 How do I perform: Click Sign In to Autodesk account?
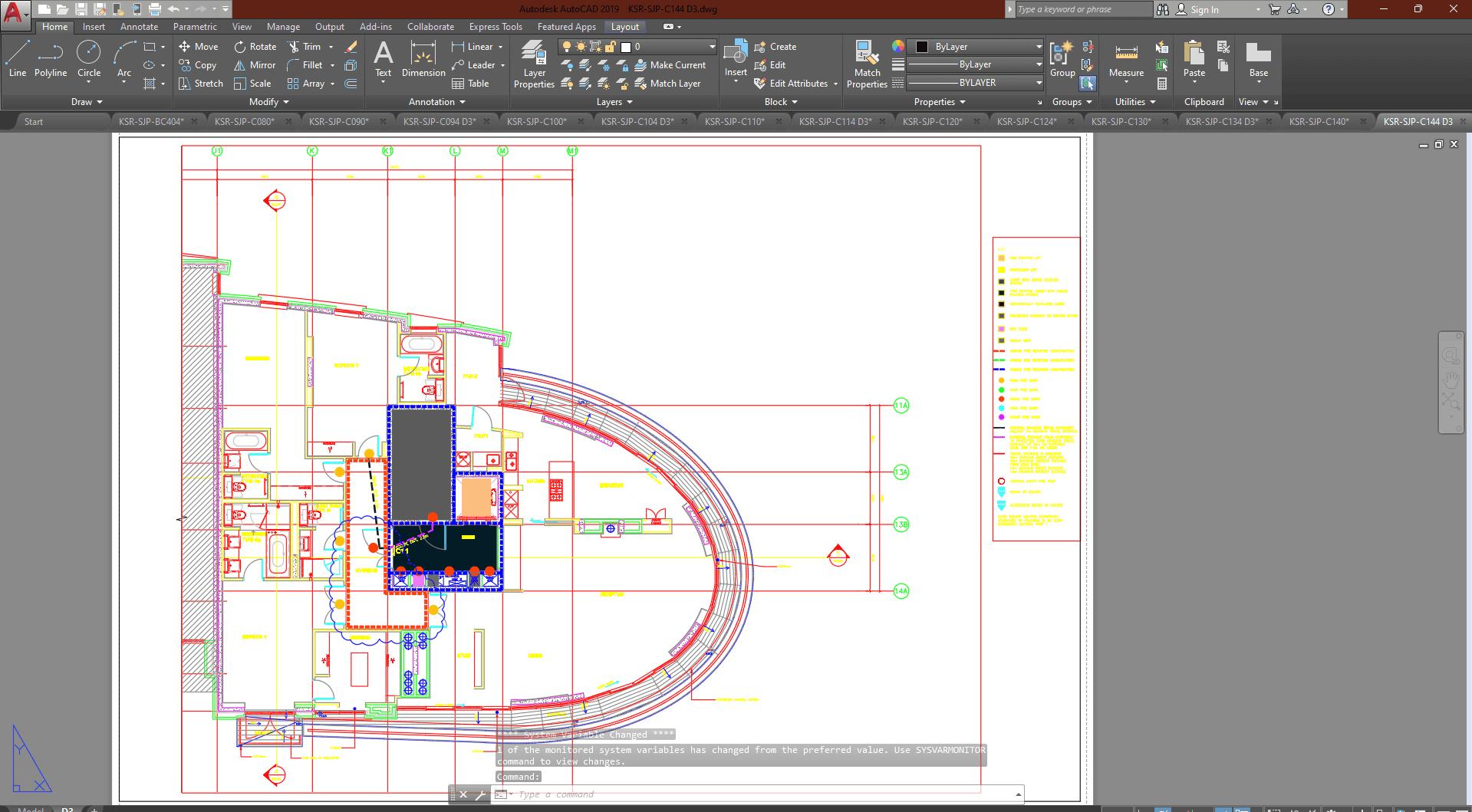[1204, 10]
